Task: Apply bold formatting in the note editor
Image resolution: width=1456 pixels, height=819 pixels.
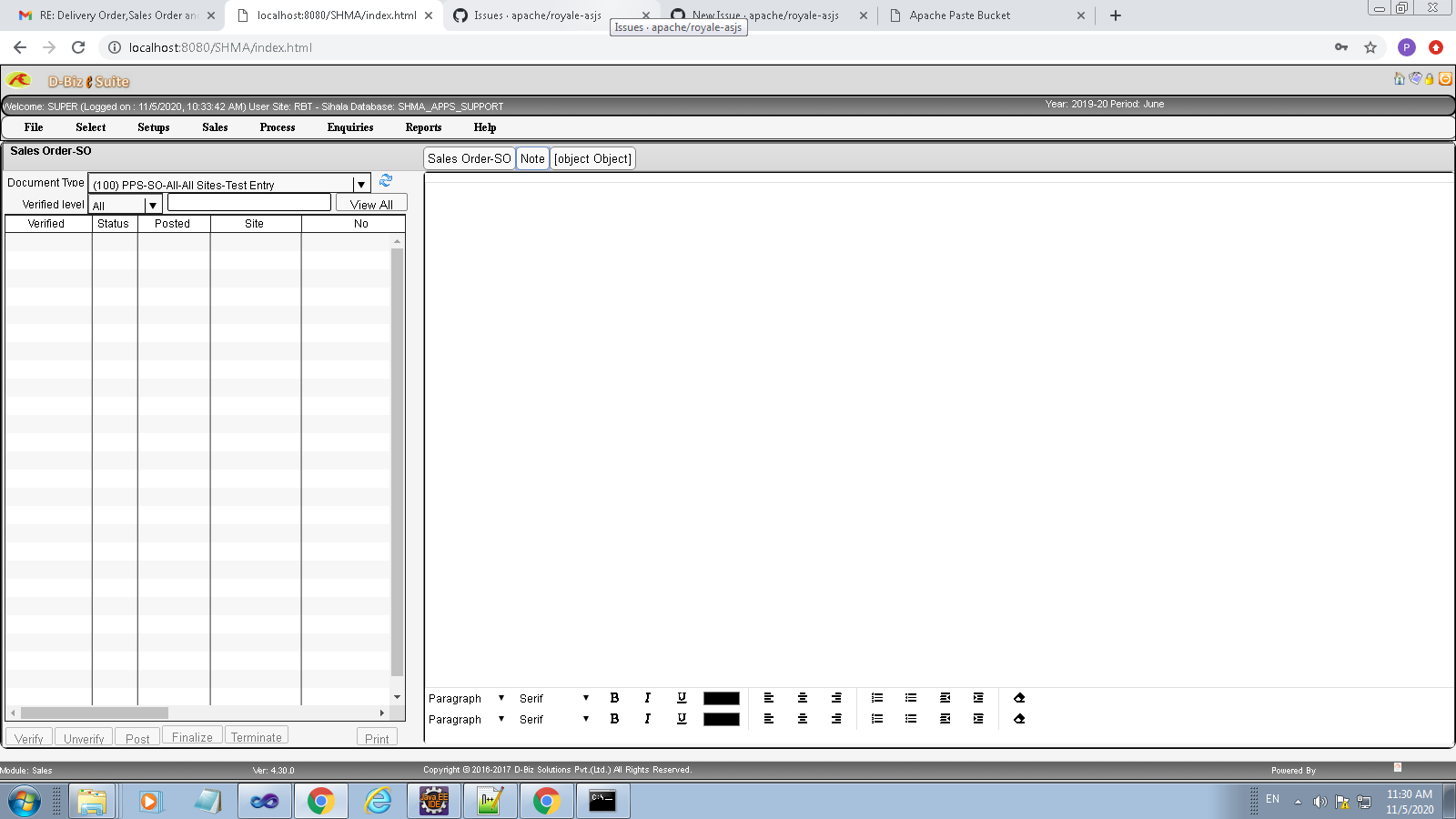Action: [x=614, y=698]
